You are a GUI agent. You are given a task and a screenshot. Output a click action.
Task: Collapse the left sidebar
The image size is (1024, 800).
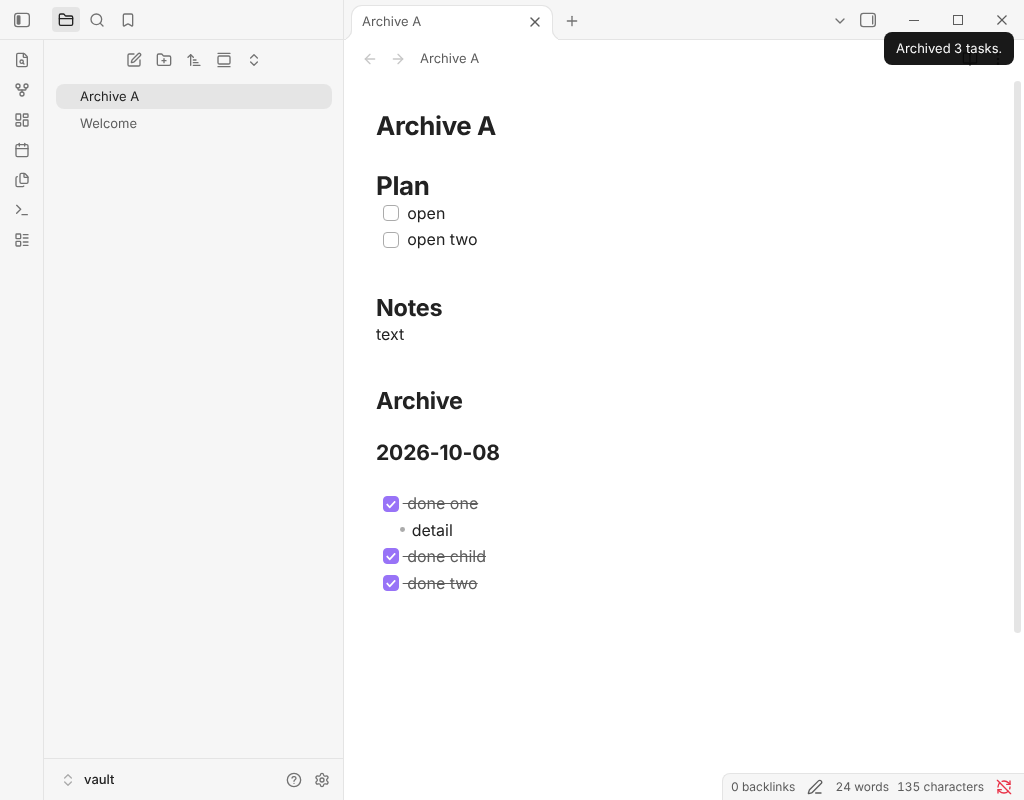(22, 20)
